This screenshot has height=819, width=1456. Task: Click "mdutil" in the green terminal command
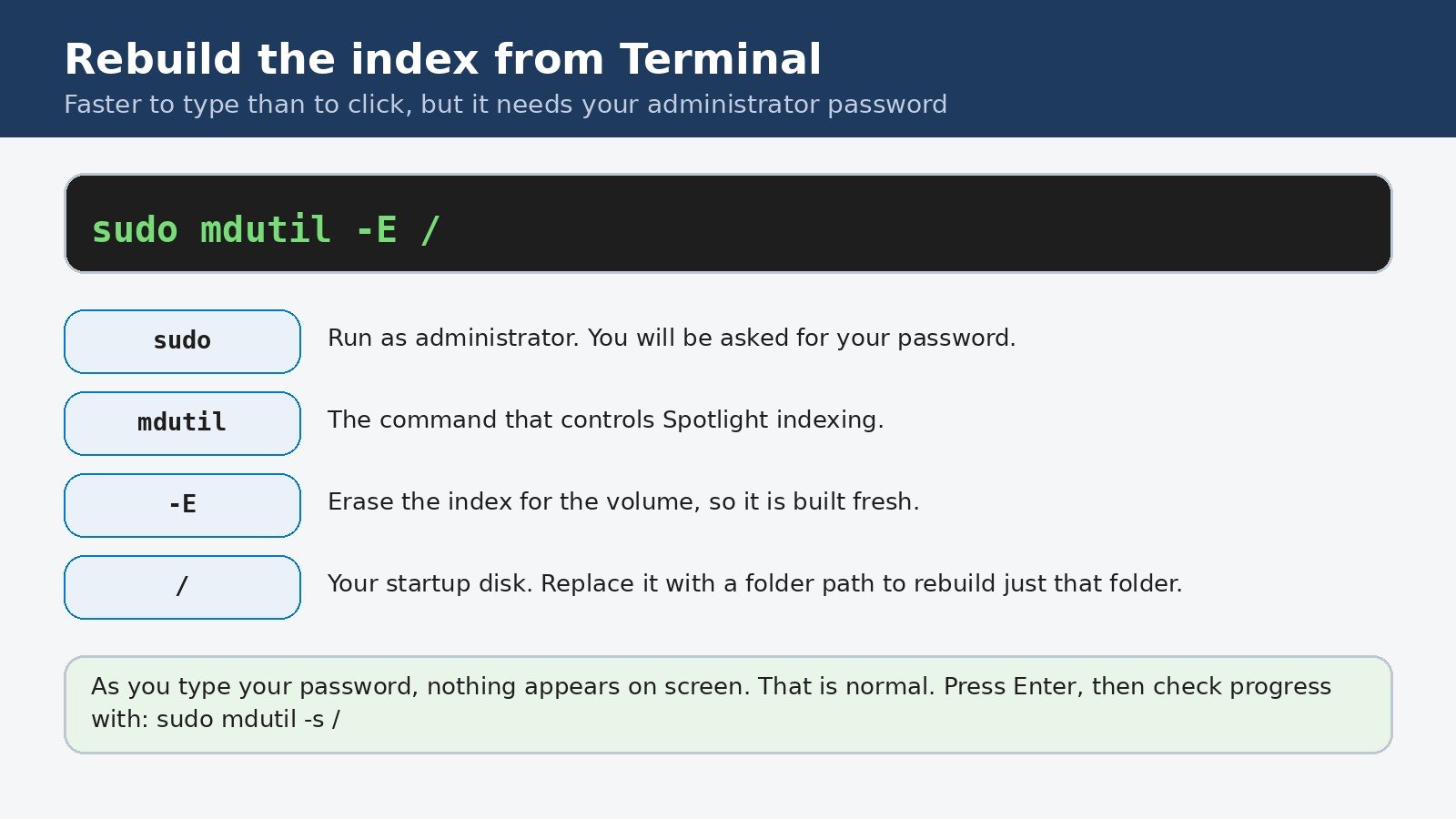coord(265,229)
